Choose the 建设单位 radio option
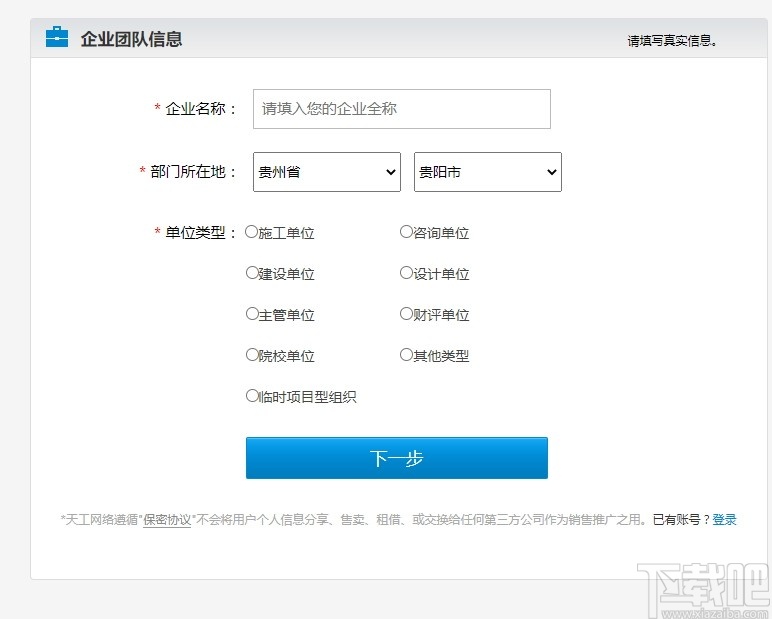 [252, 272]
